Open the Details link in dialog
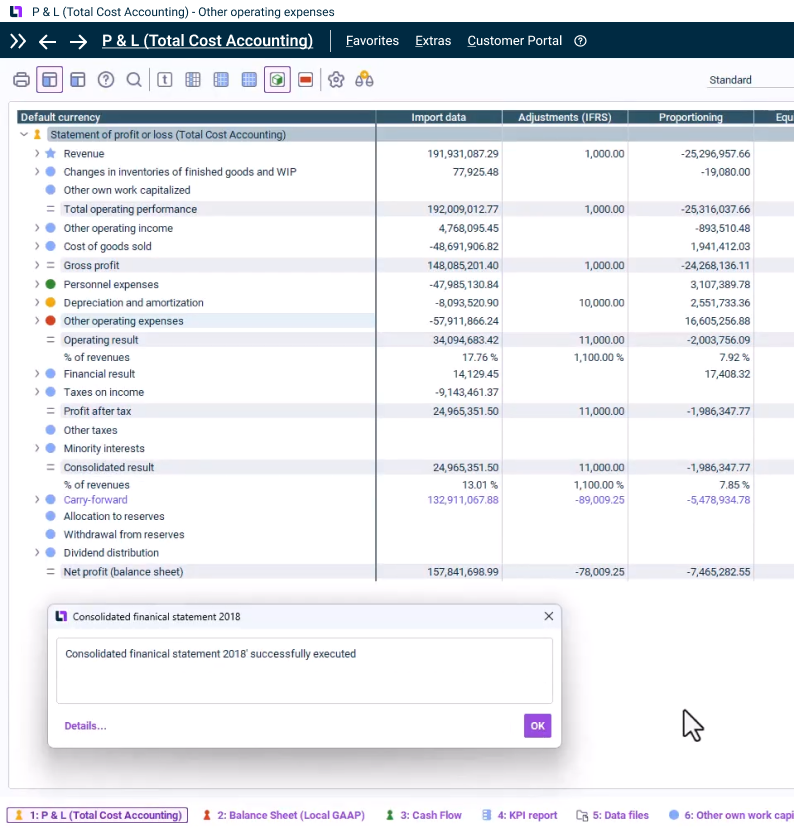 pos(85,726)
